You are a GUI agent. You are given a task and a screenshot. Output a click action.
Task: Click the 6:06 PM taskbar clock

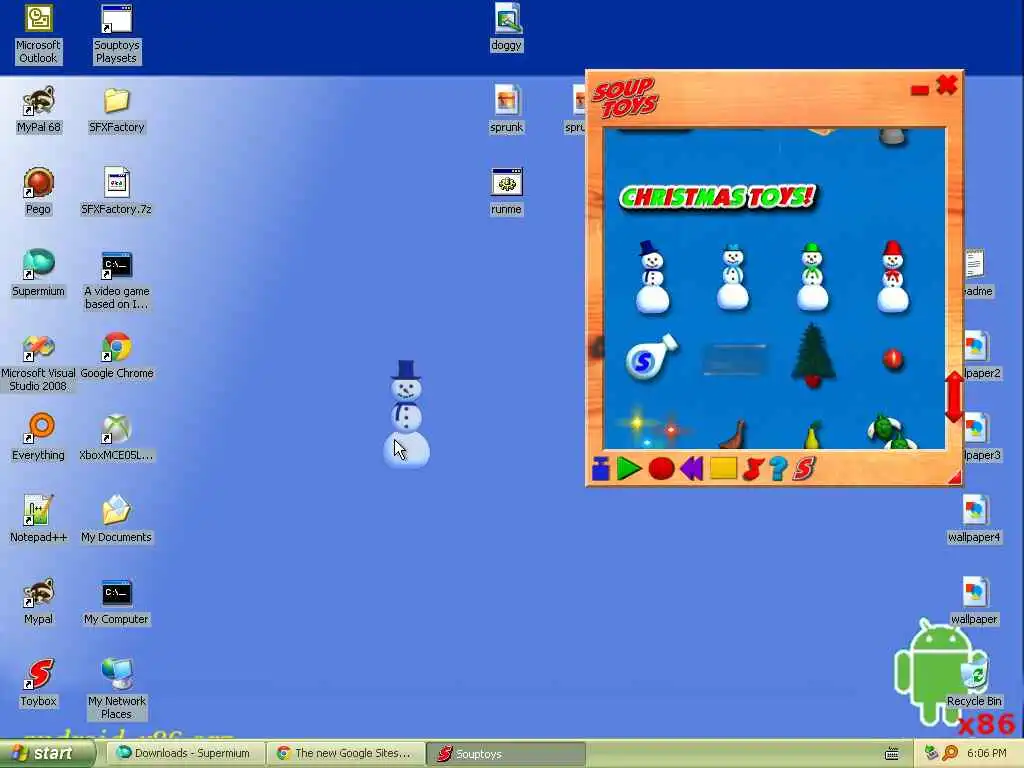click(987, 754)
